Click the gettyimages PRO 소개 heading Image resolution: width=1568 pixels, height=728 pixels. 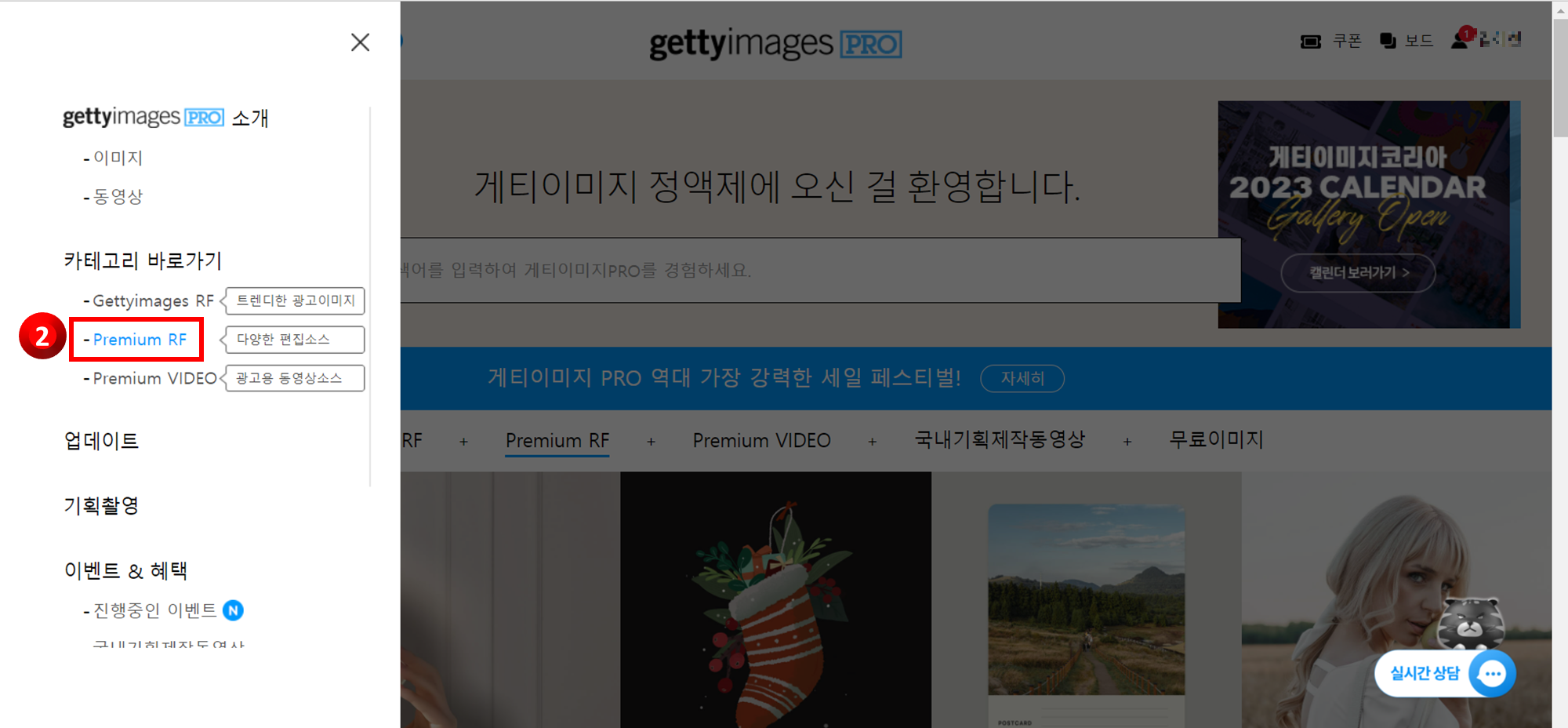165,118
